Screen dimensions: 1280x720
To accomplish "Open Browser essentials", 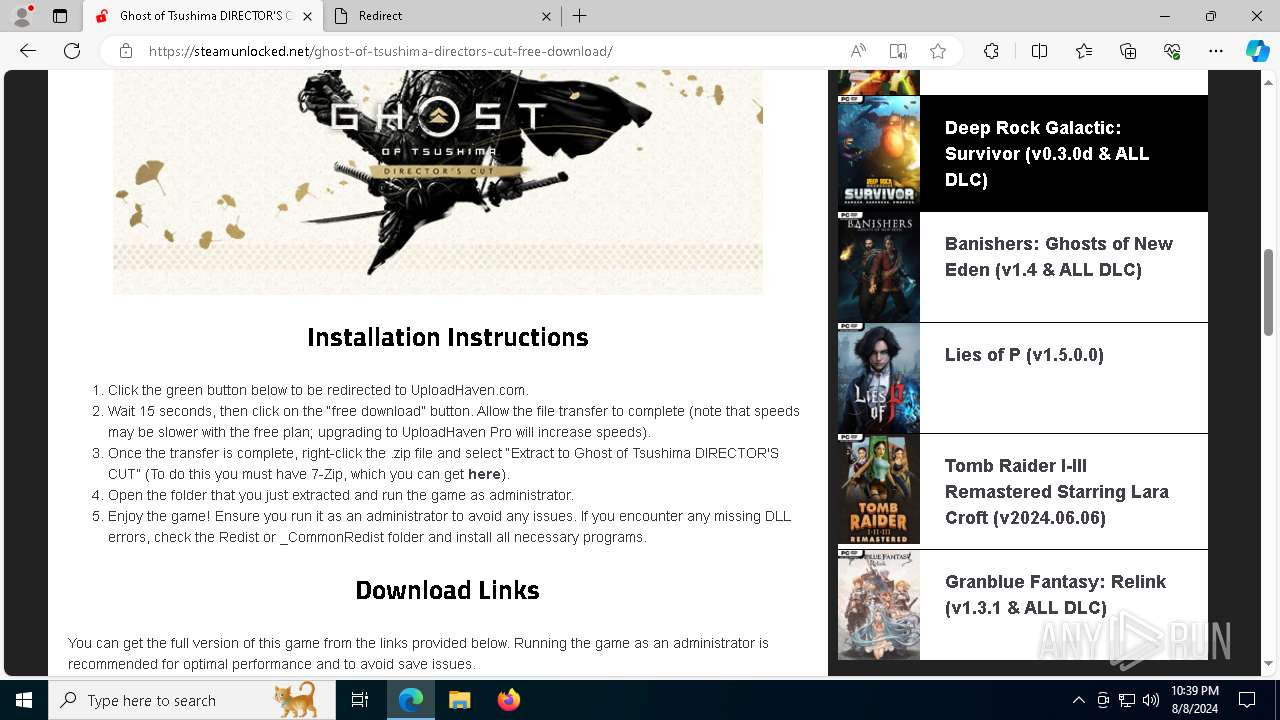I will click(1172, 51).
